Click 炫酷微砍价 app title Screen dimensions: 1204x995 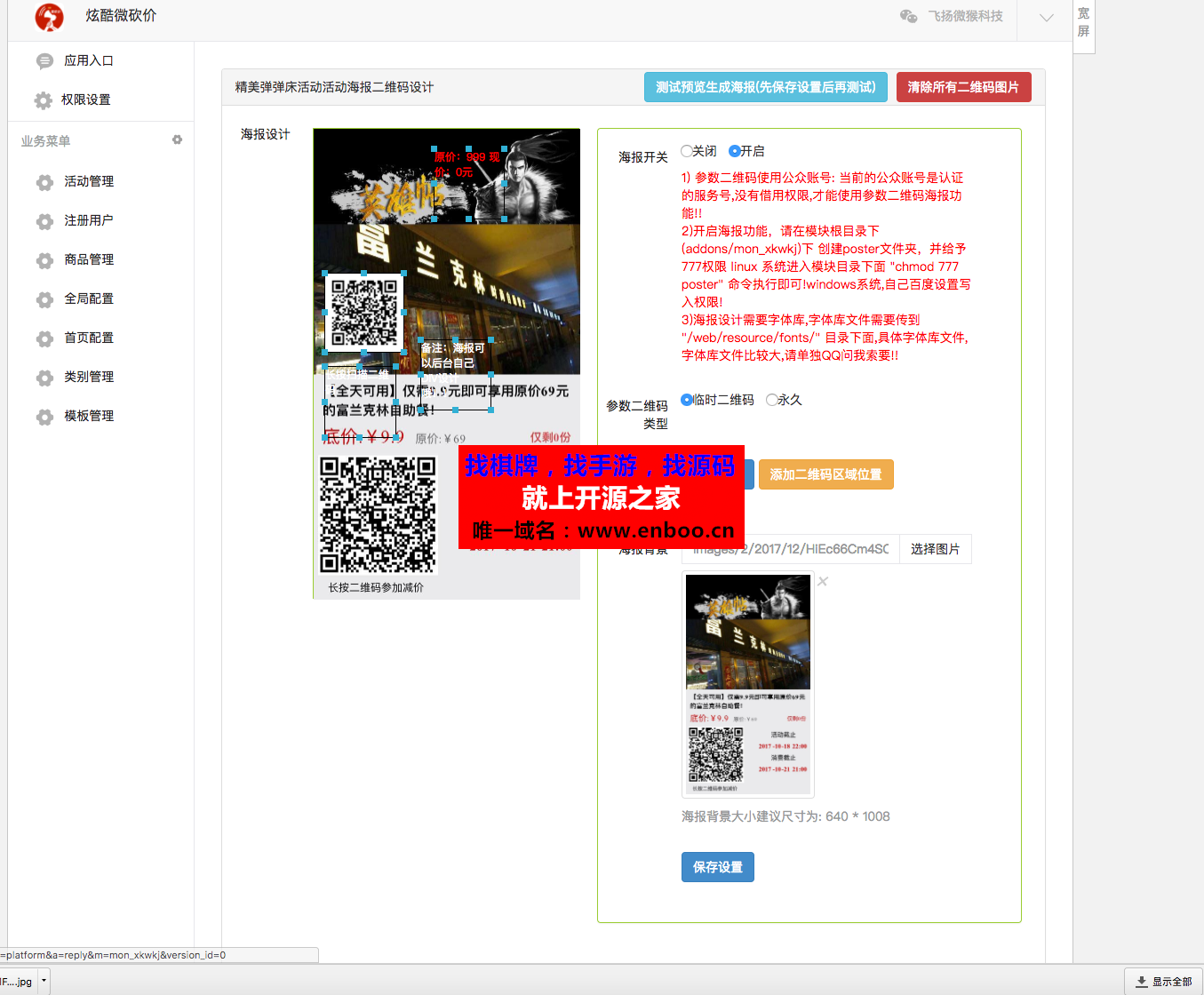pyautogui.click(x=121, y=15)
